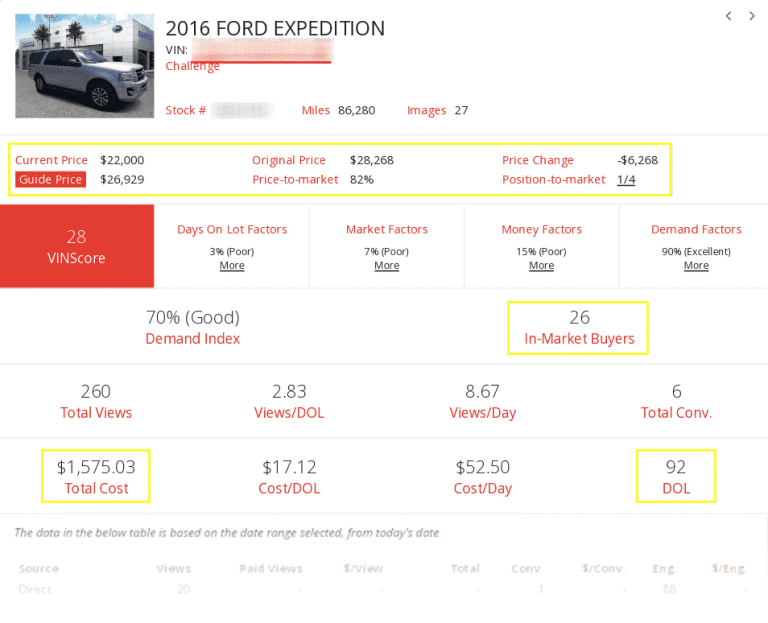Image resolution: width=768 pixels, height=623 pixels.
Task: Expand More under Days On Lot Factors
Action: point(232,266)
